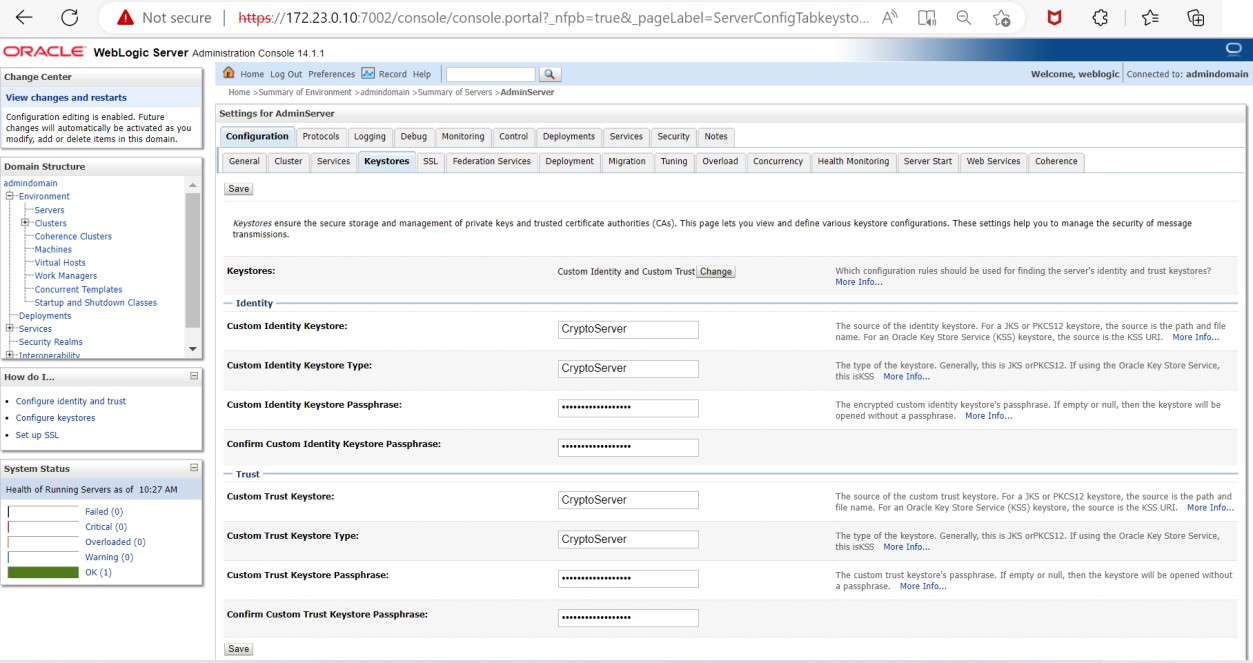
Task: Click OK (1) server health link
Action: [98, 572]
